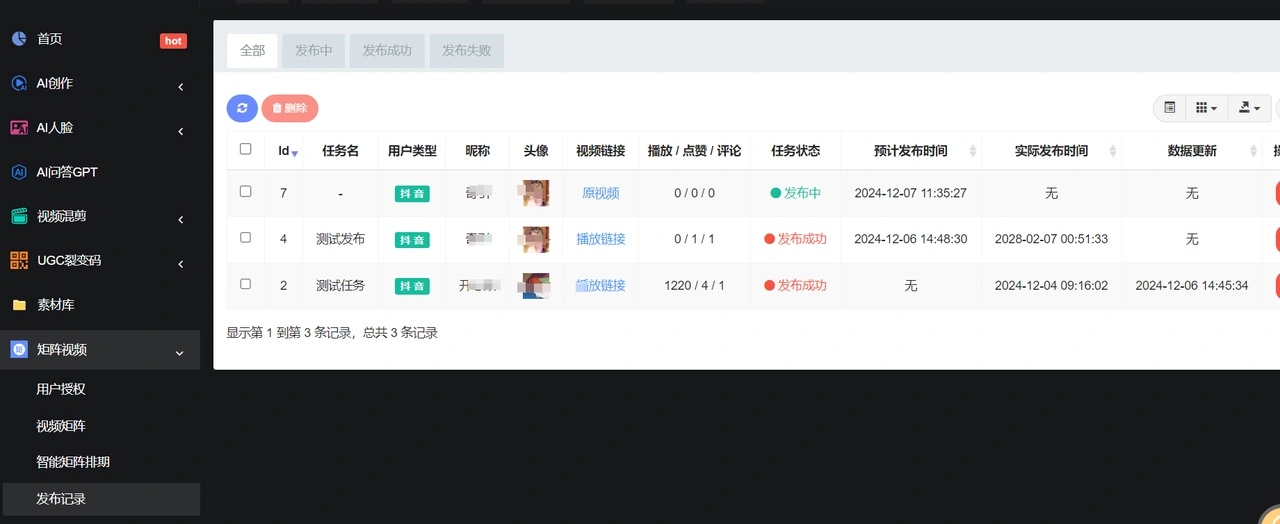This screenshot has height=524, width=1280.
Task: Click the AI创作 sidebar icon
Action: [x=19, y=83]
